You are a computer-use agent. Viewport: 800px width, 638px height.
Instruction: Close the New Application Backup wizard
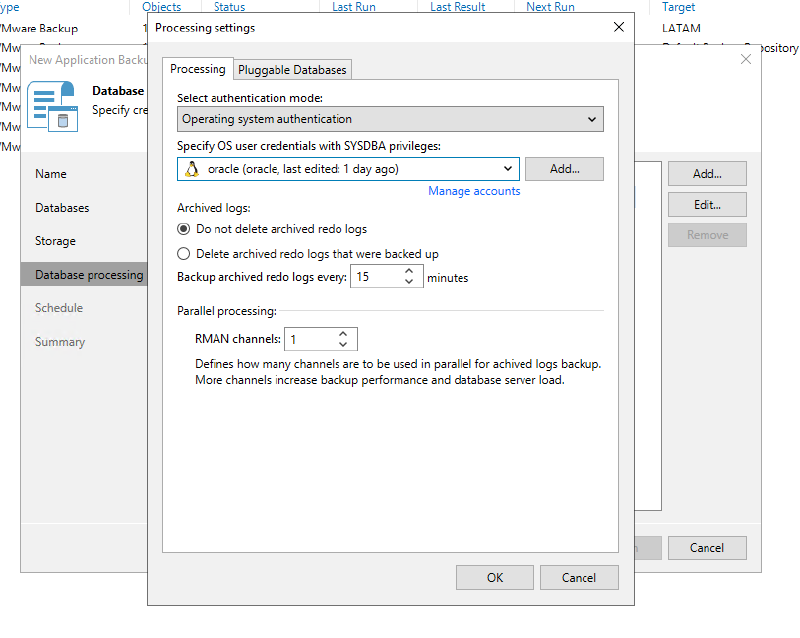click(746, 59)
